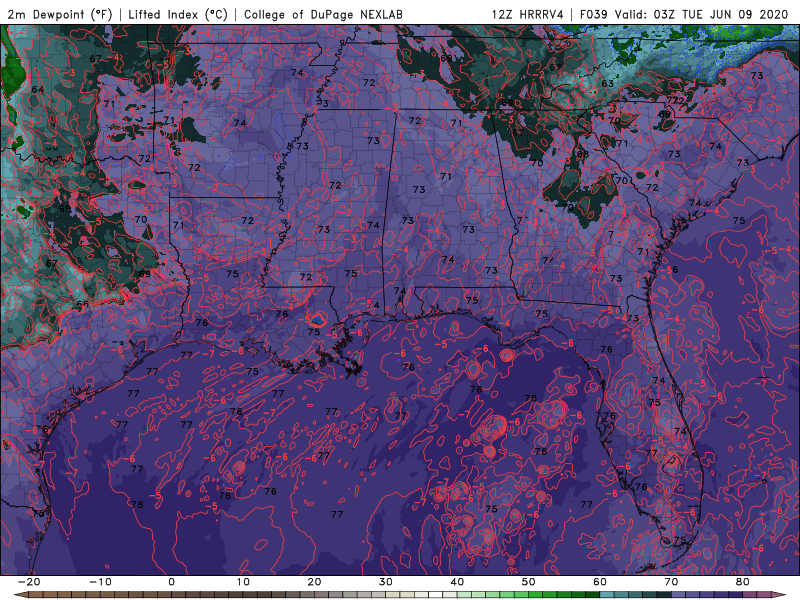
Task: Click the Lifted Index (°C) title label
Action: point(178,14)
